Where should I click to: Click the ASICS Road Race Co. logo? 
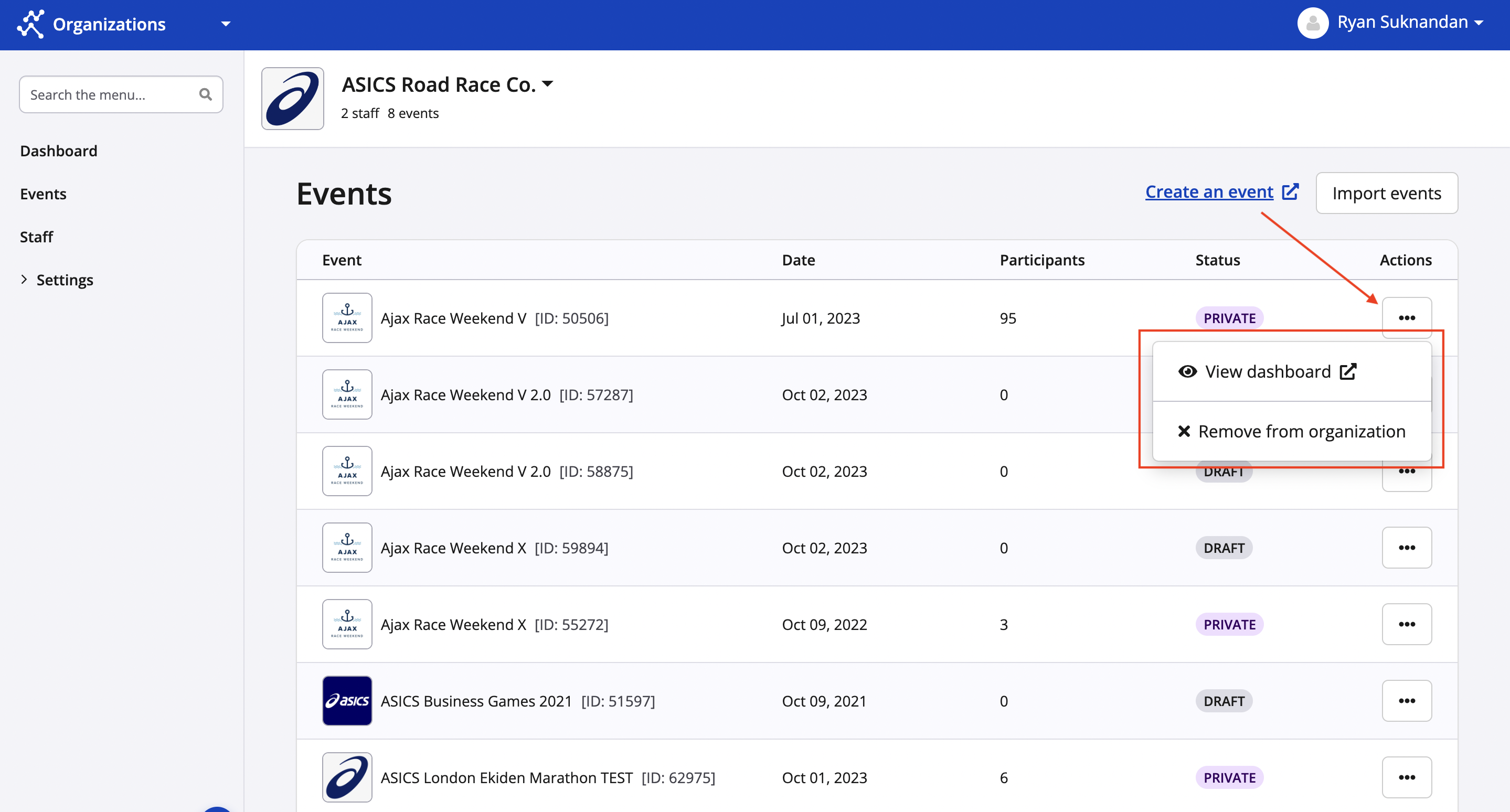click(x=293, y=99)
